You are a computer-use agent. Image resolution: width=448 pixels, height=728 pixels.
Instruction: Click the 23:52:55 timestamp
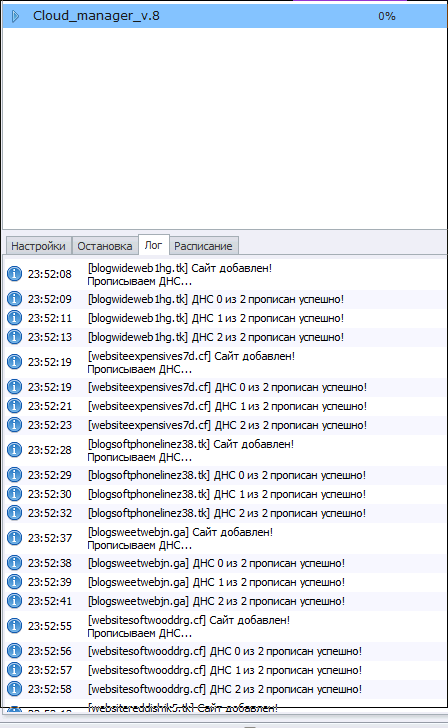pos(50,626)
